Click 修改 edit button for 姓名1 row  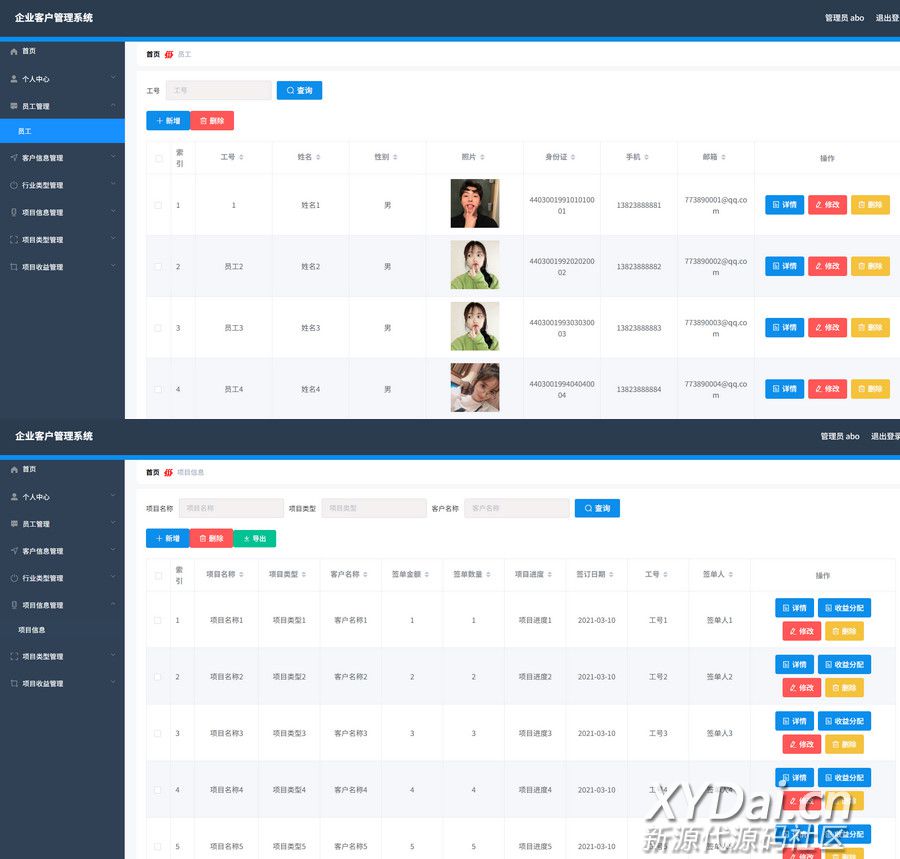827,205
